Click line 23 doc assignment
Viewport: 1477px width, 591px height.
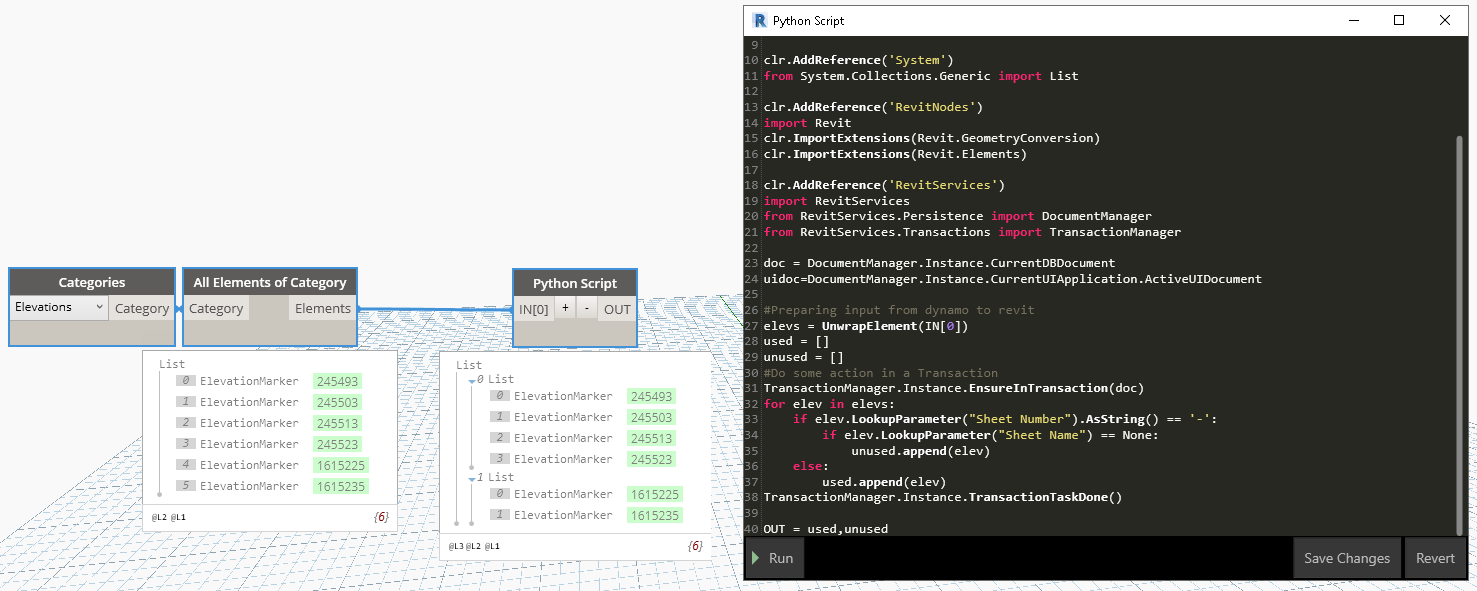coord(939,263)
